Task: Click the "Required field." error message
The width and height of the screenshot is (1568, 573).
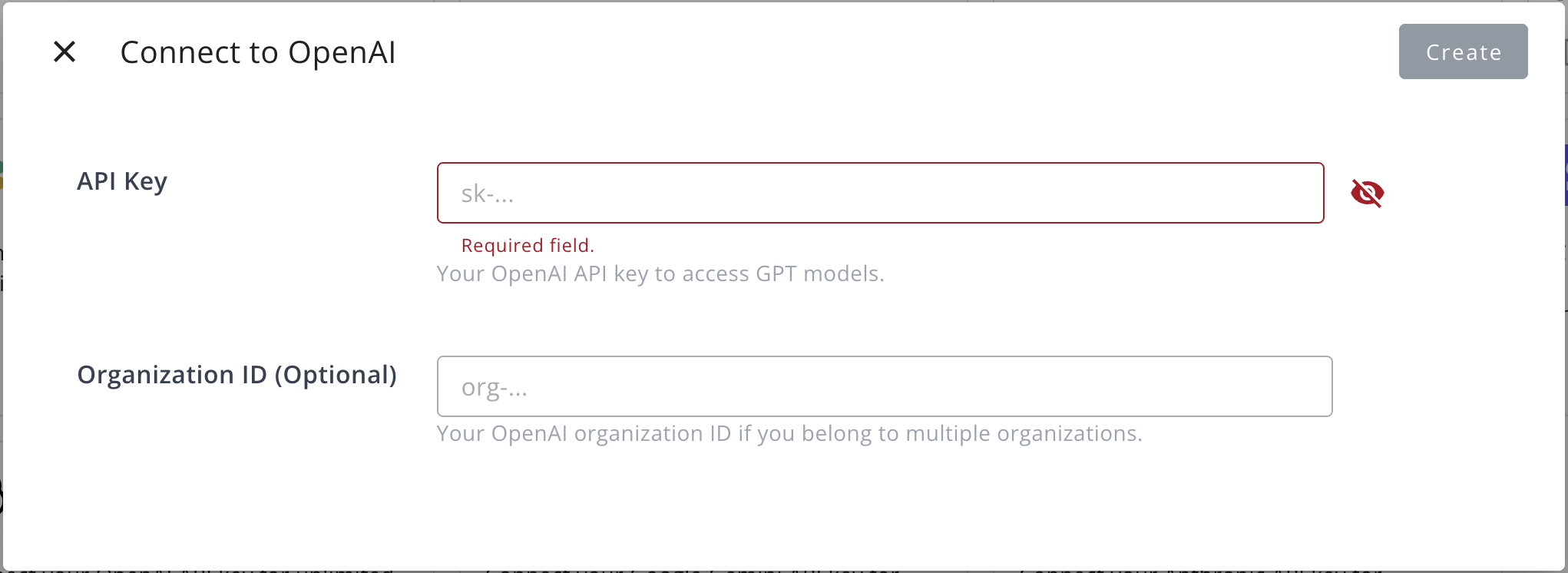Action: [528, 246]
